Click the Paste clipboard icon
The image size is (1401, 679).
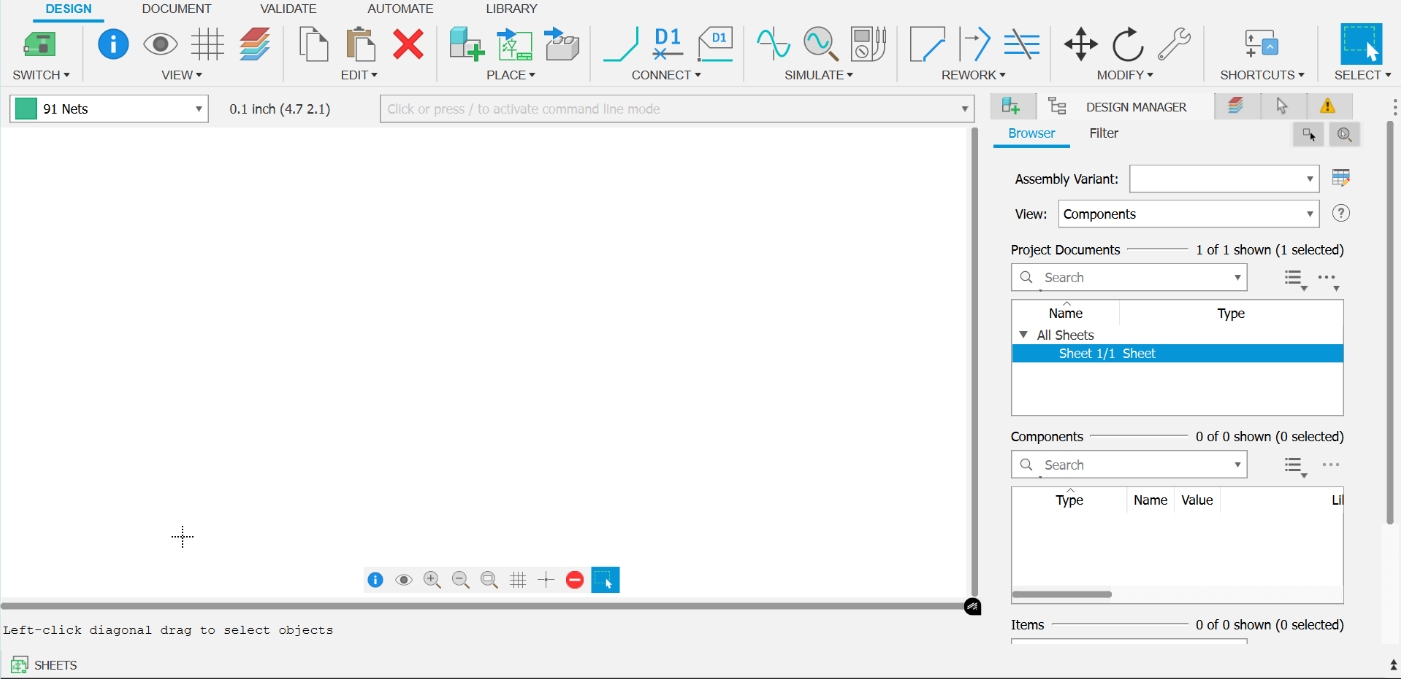360,44
